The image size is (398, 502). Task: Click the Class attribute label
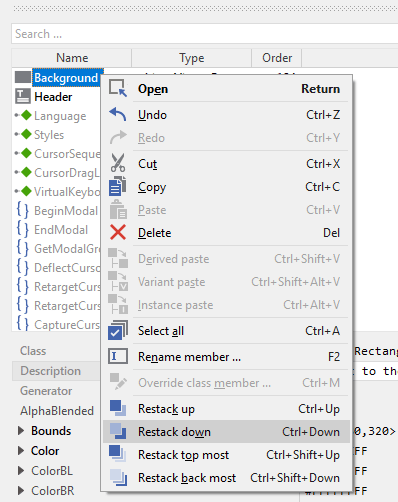(x=33, y=351)
